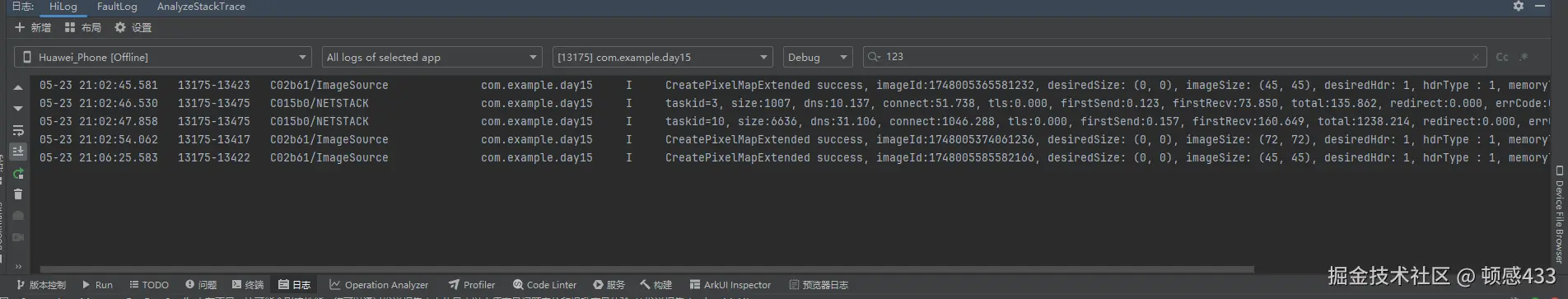1568x299 pixels.
Task: Select log row timestamped 21:02:45.581
Action: 791,85
